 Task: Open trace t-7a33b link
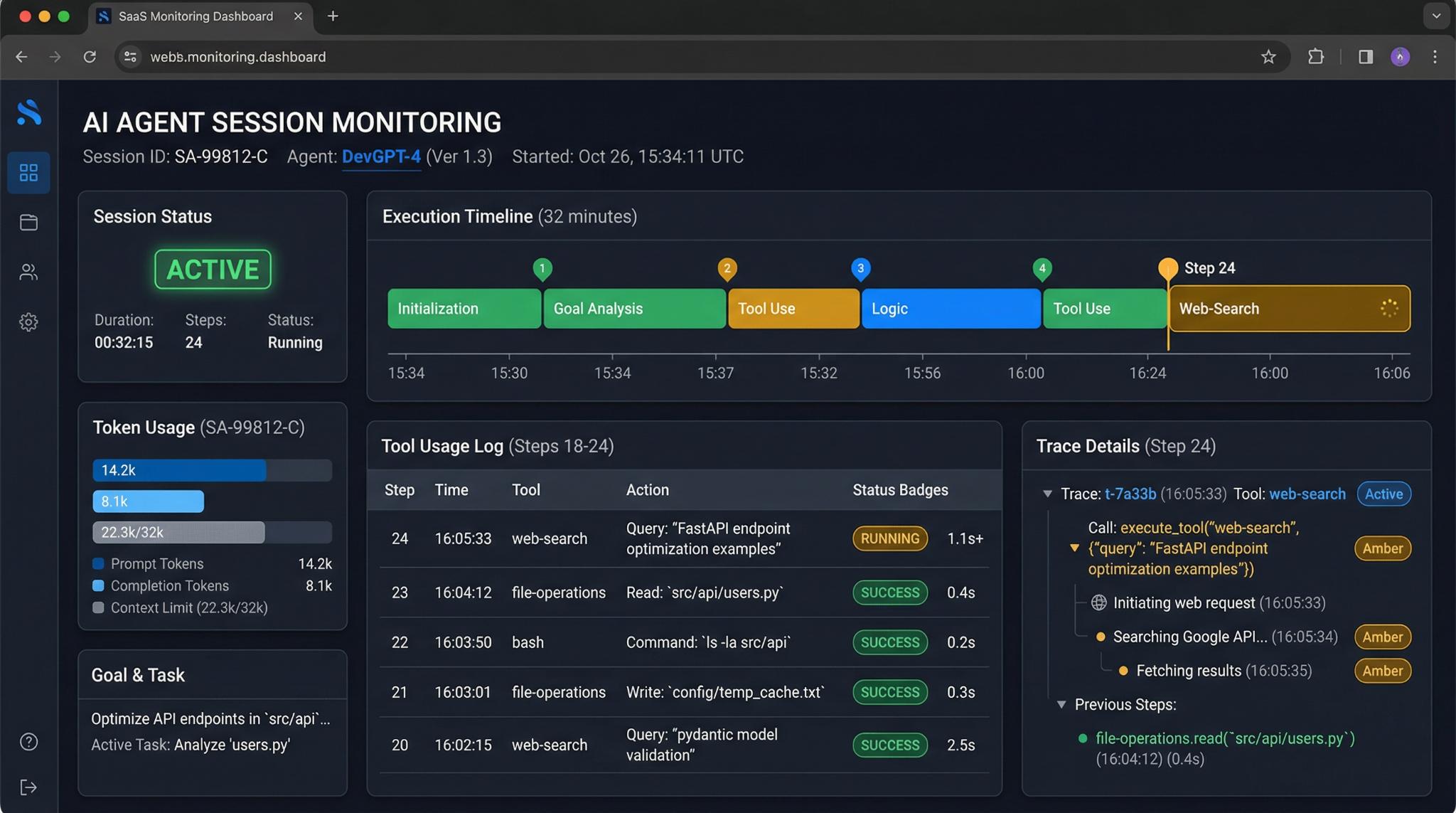pos(1130,494)
